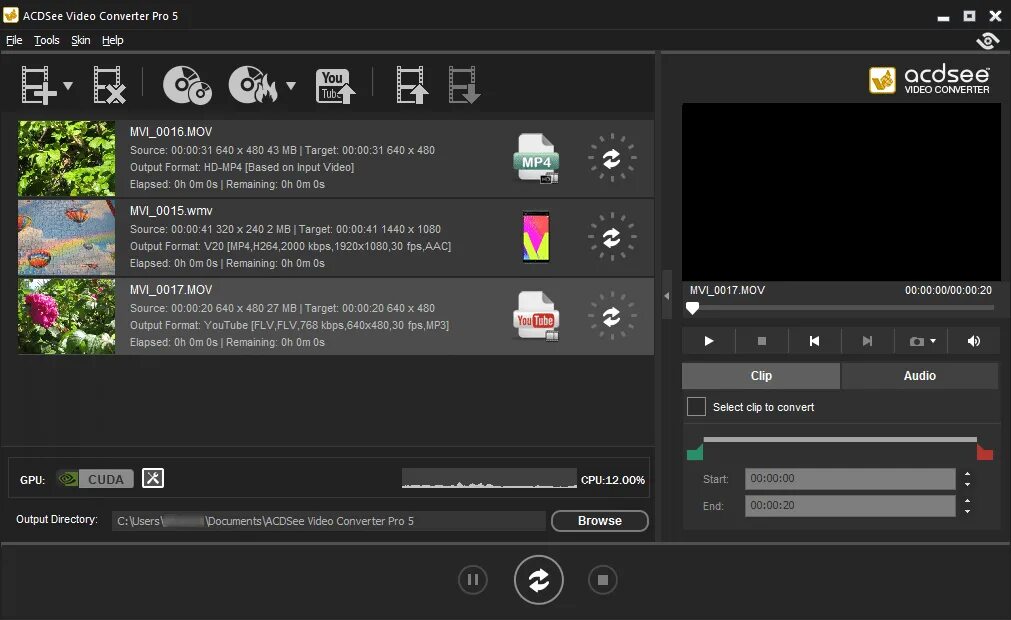The width and height of the screenshot is (1011, 620).
Task: Mute preview audio with speaker icon
Action: coord(973,341)
